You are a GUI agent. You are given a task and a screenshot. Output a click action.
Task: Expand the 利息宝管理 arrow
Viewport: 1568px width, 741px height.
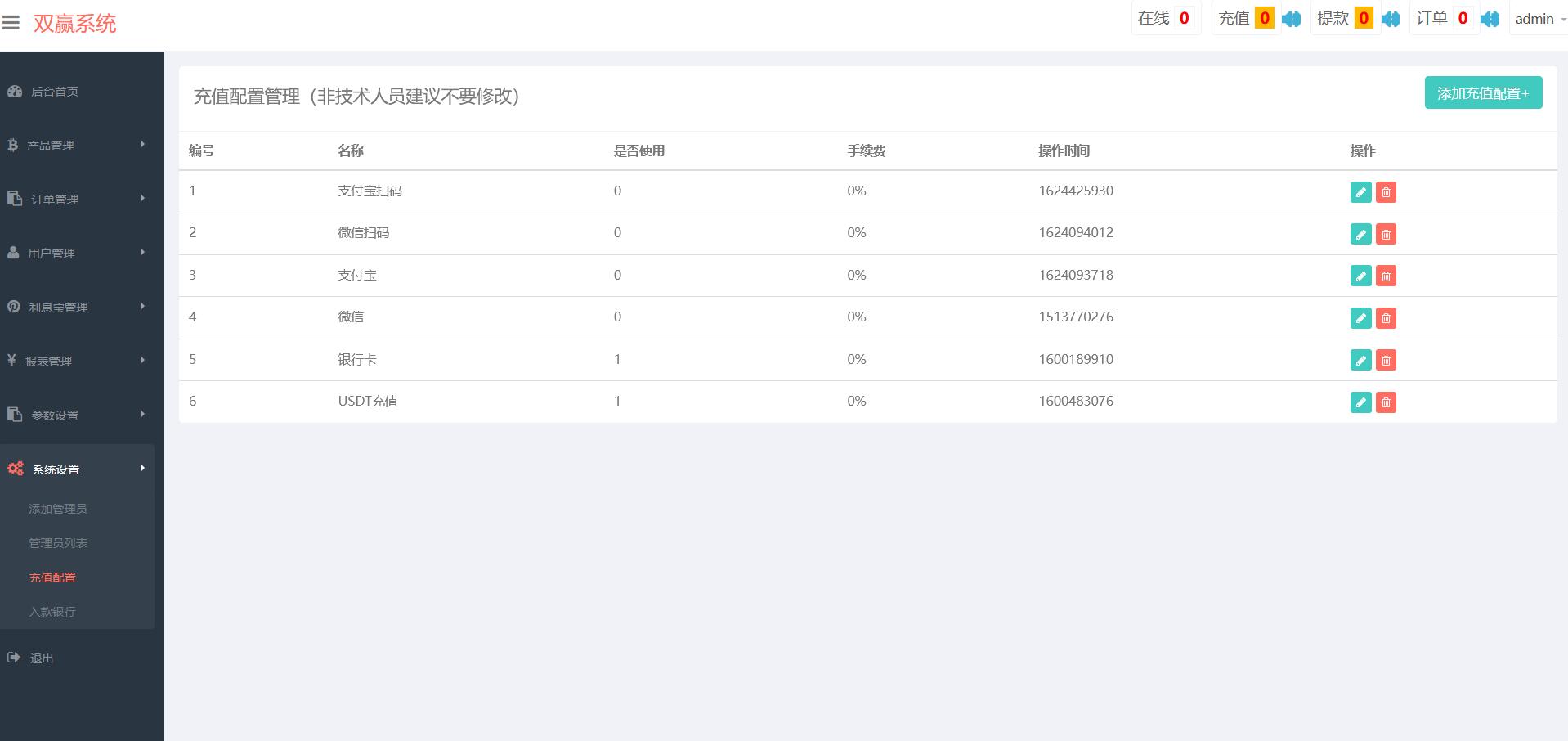tap(142, 307)
